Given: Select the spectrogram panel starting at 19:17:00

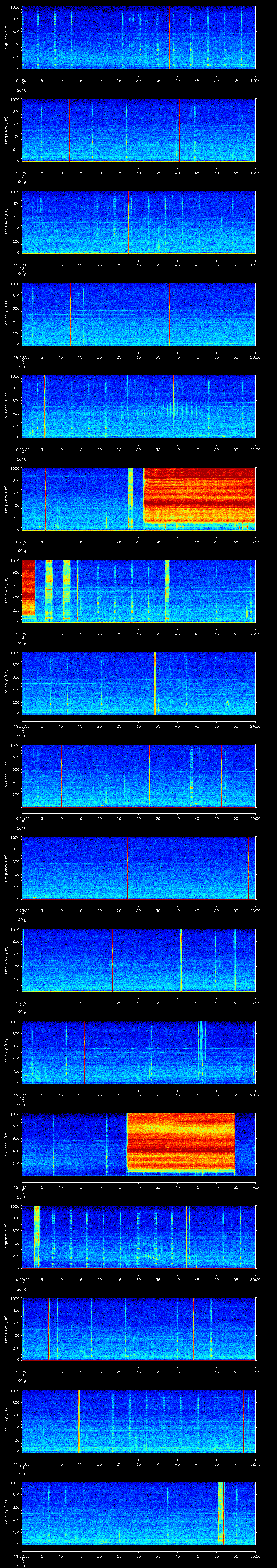Looking at the screenshot, I should (x=138, y=130).
